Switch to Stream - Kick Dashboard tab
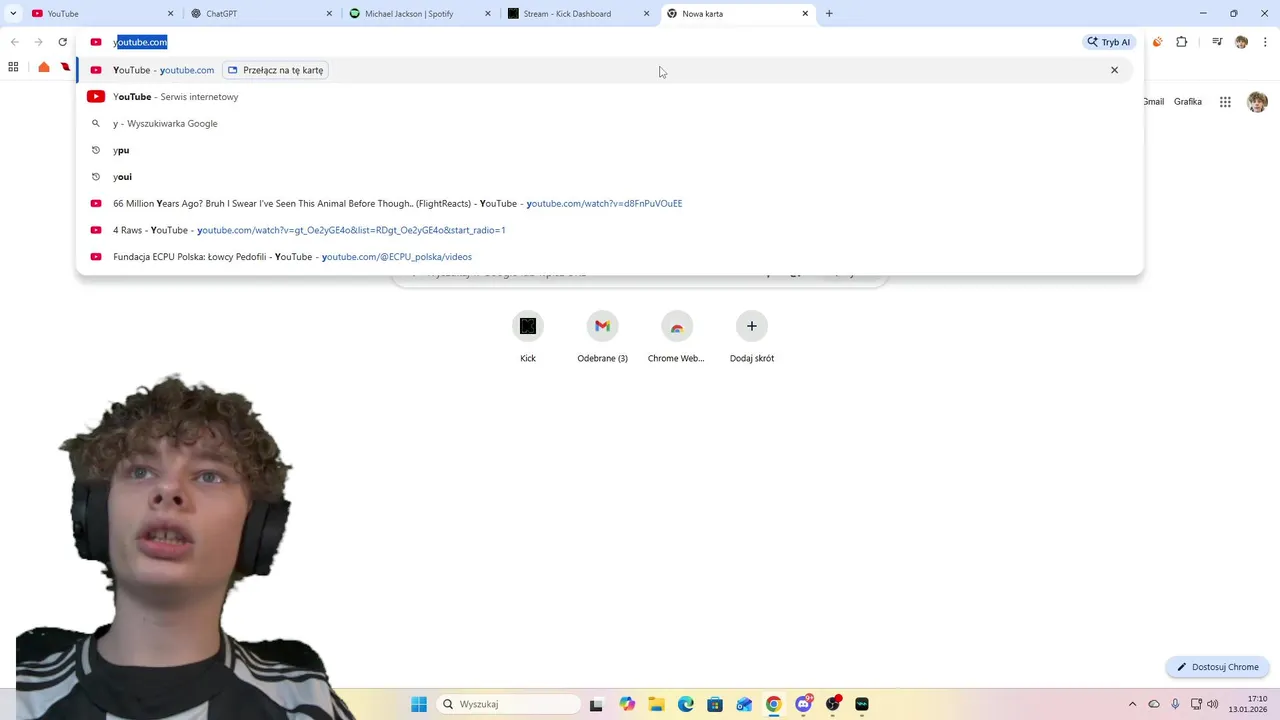Viewport: 1280px width, 720px height. coord(578,14)
